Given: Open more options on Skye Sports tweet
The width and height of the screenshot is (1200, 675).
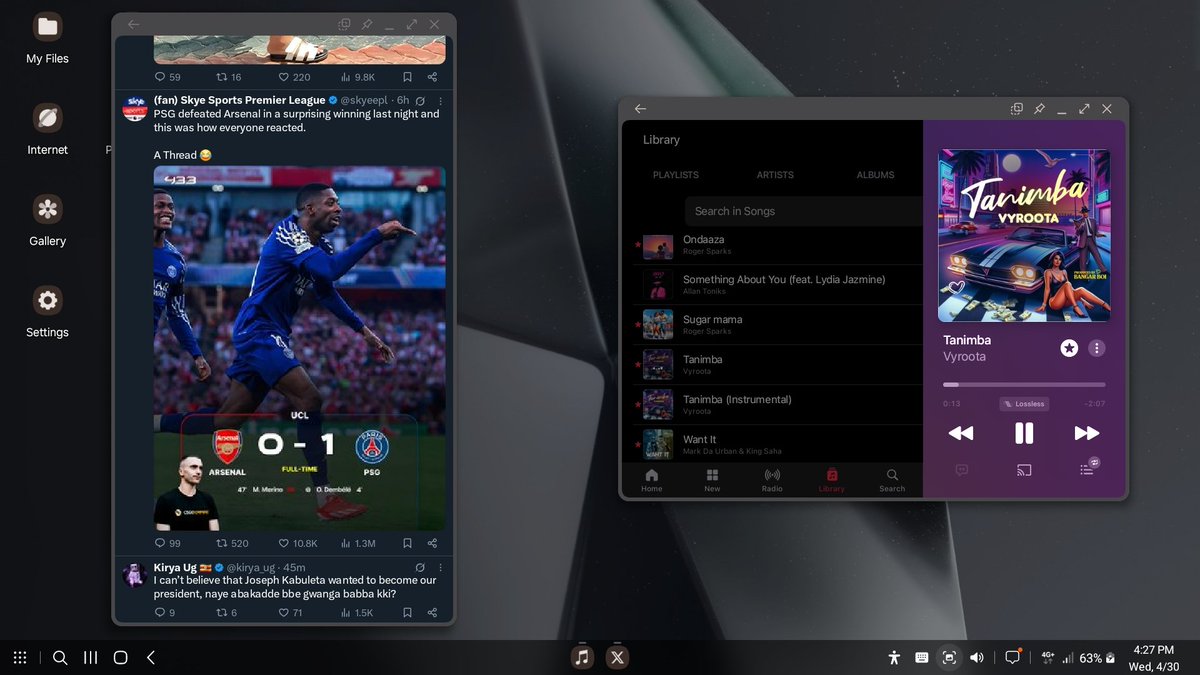Looking at the screenshot, I should coord(441,101).
